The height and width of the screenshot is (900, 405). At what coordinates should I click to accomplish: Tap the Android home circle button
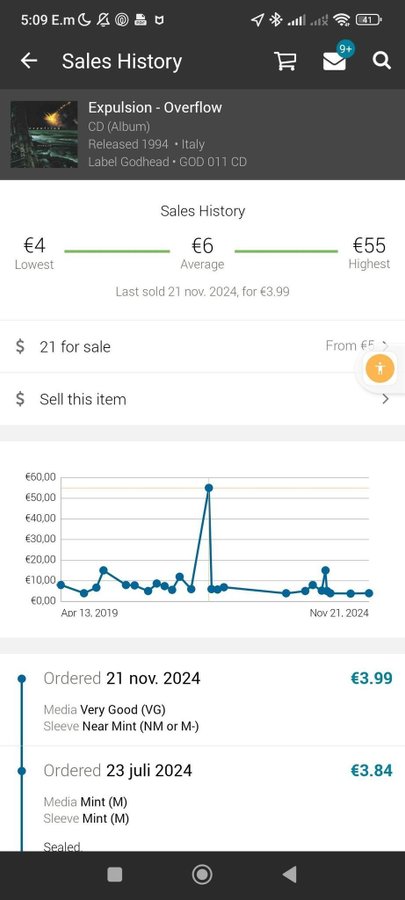[x=202, y=874]
